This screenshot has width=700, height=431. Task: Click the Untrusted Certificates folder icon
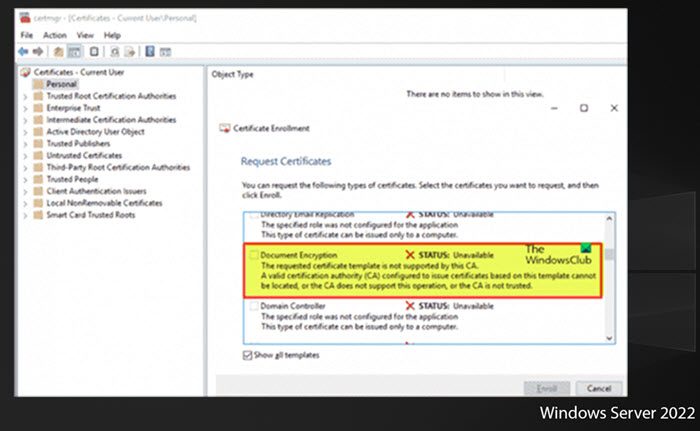(38, 155)
